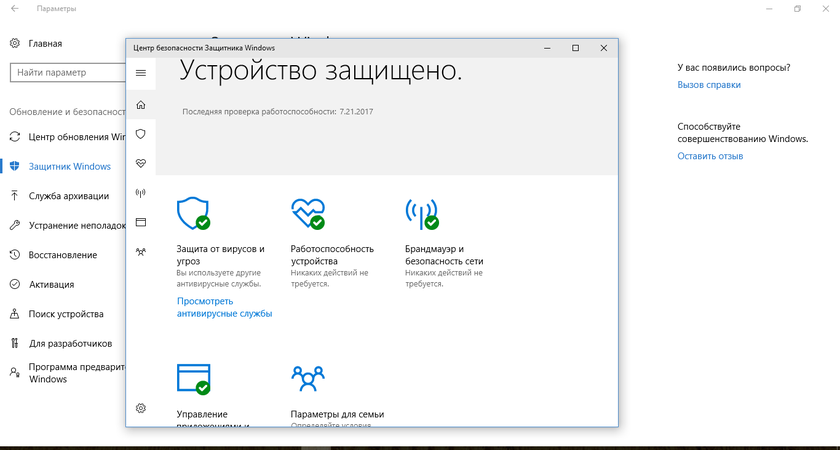Click app and browser control sidebar icon
The height and width of the screenshot is (450, 840).
(x=141, y=222)
